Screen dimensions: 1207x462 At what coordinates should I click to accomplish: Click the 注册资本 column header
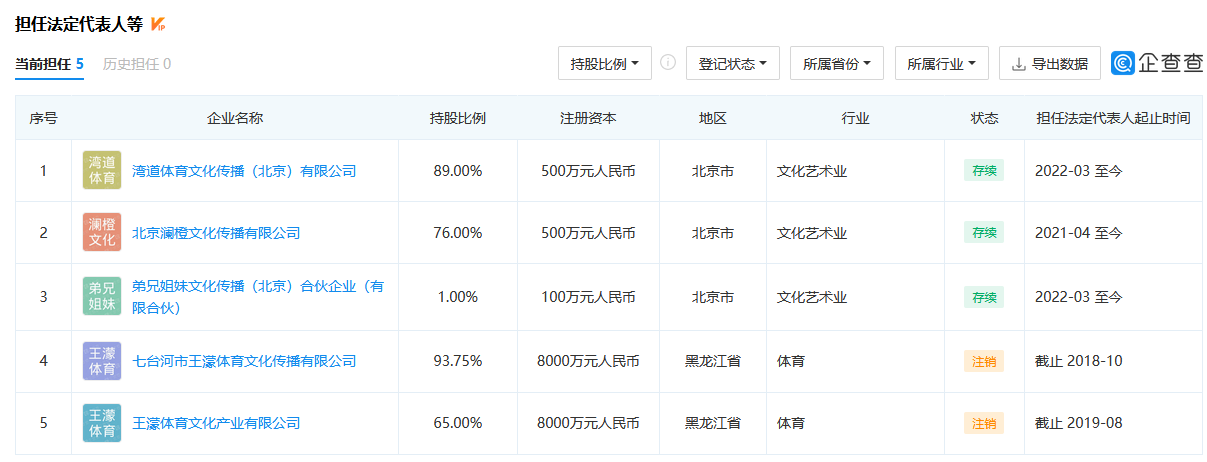[x=588, y=118]
